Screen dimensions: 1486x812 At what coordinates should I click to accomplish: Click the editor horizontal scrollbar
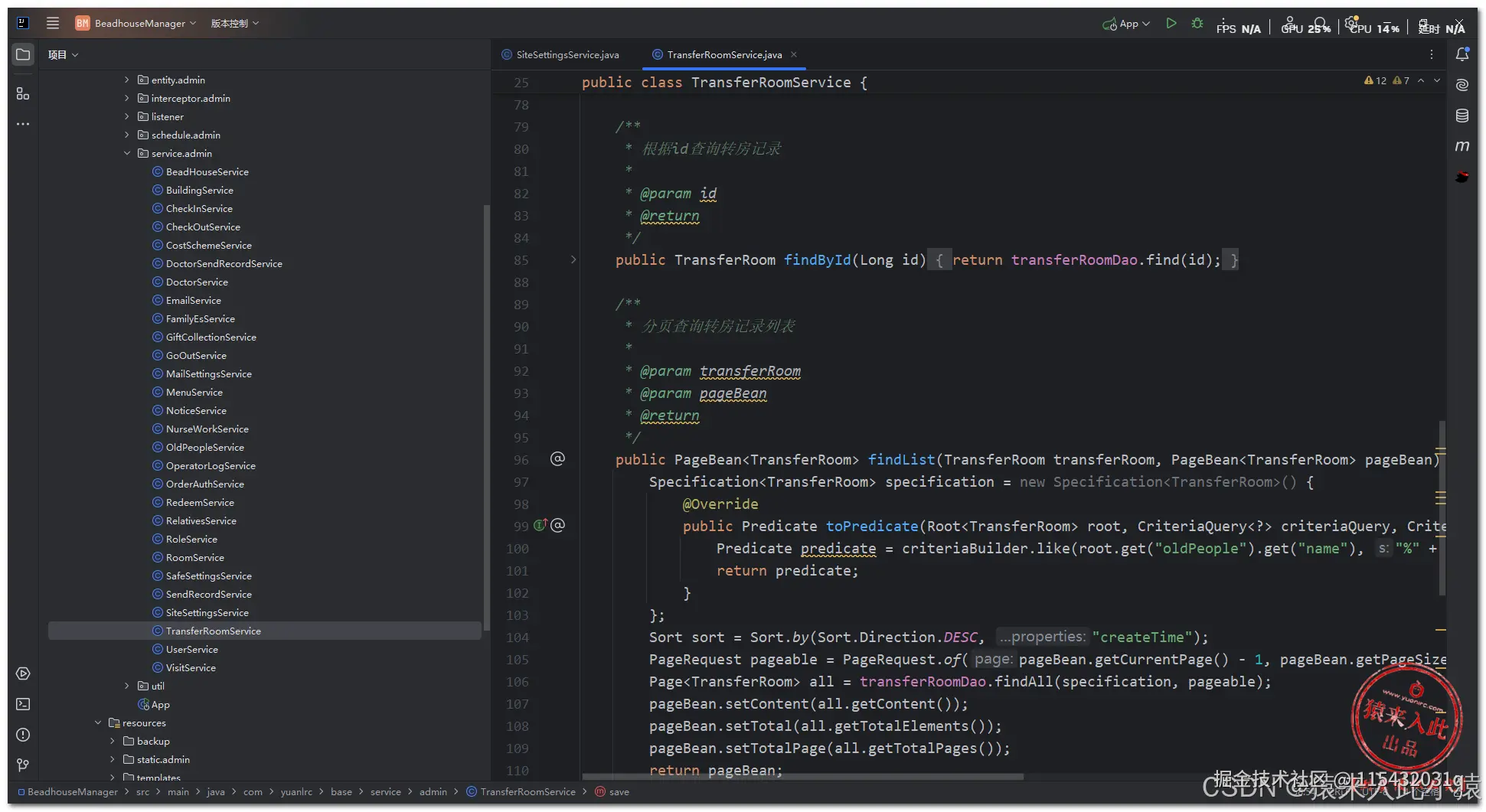[802, 776]
